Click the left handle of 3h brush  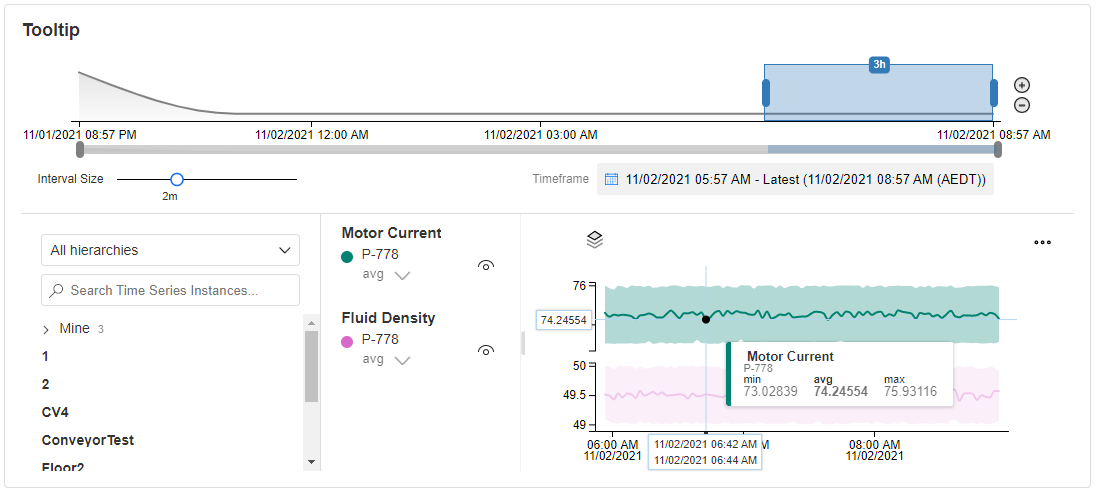766,93
